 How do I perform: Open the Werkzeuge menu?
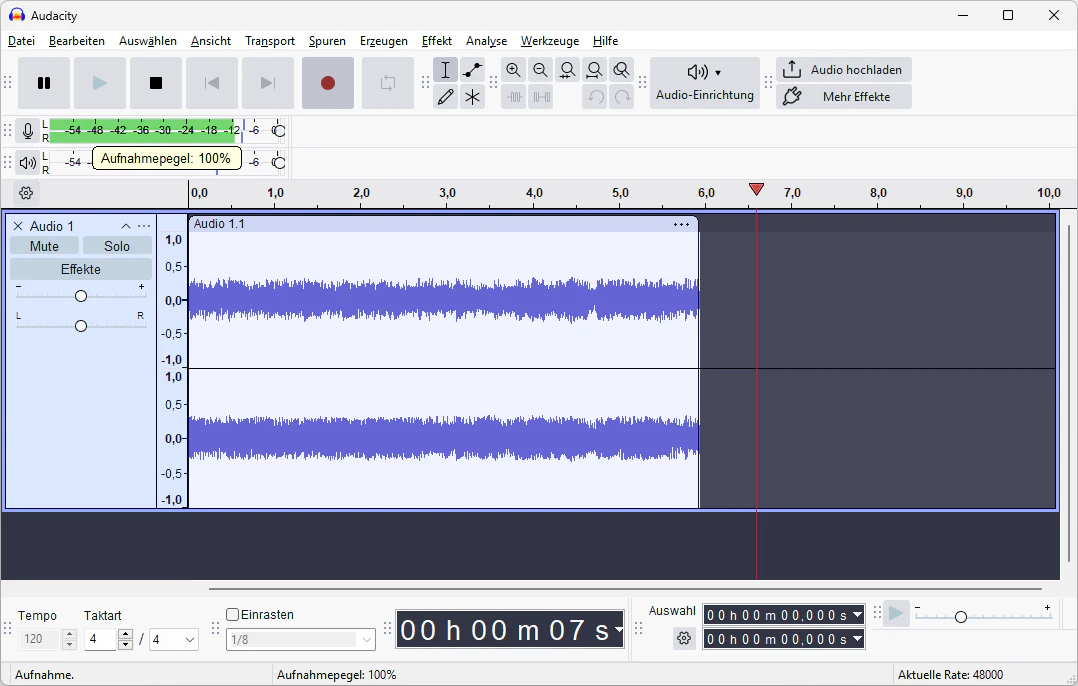point(550,41)
